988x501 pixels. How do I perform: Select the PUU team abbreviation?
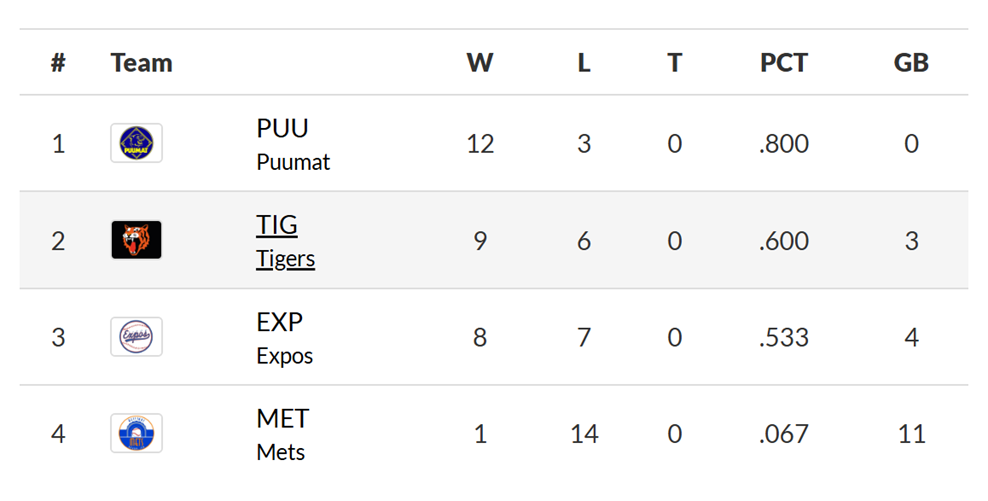pyautogui.click(x=282, y=128)
